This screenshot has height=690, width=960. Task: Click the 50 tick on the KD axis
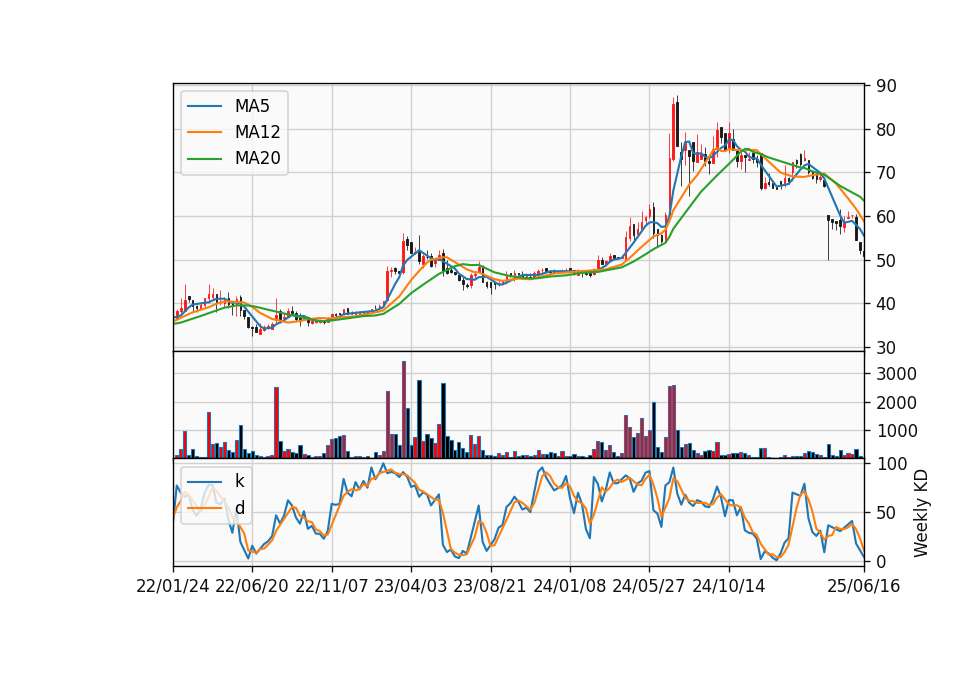click(x=886, y=513)
